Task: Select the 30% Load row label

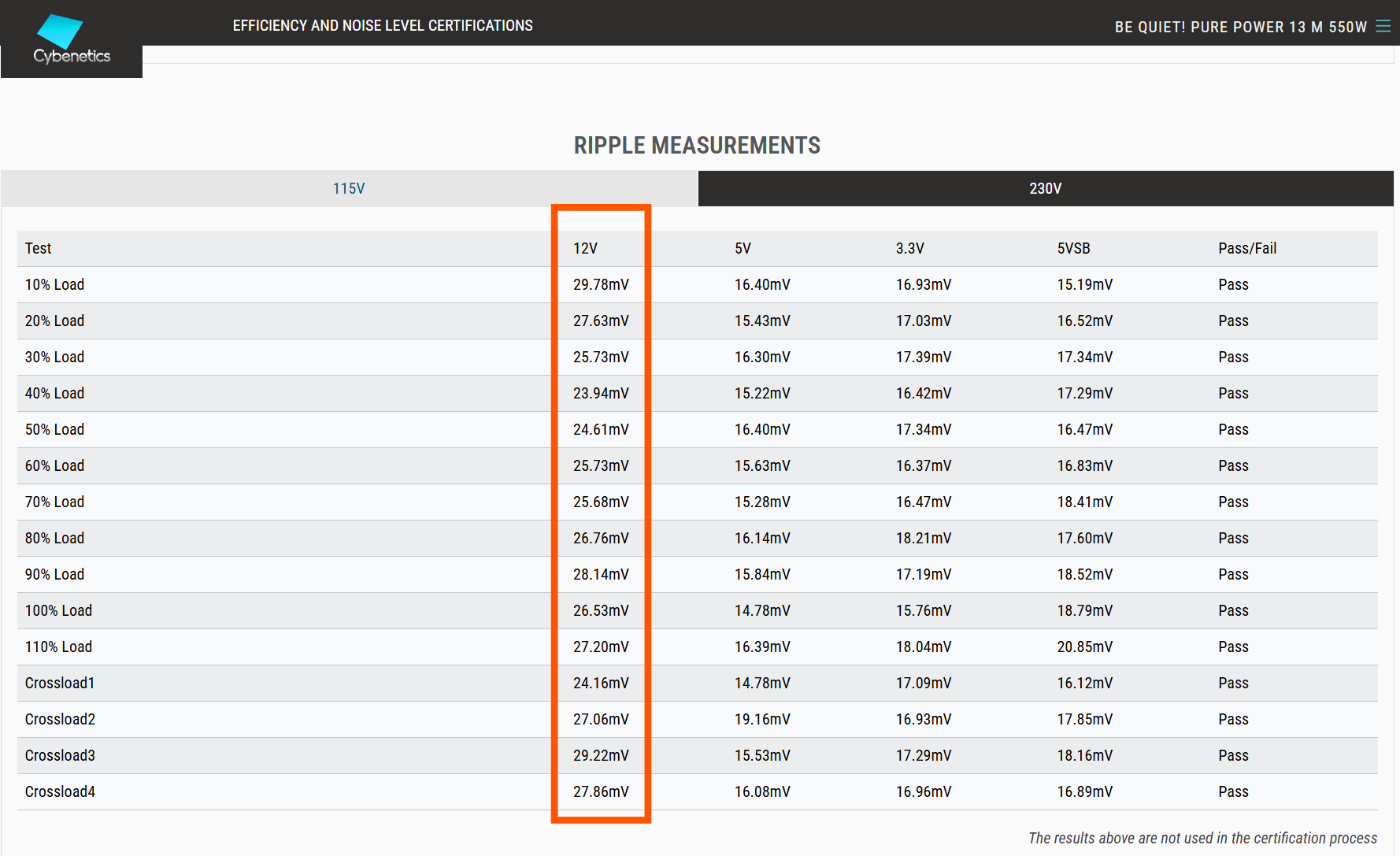Action: 54,357
